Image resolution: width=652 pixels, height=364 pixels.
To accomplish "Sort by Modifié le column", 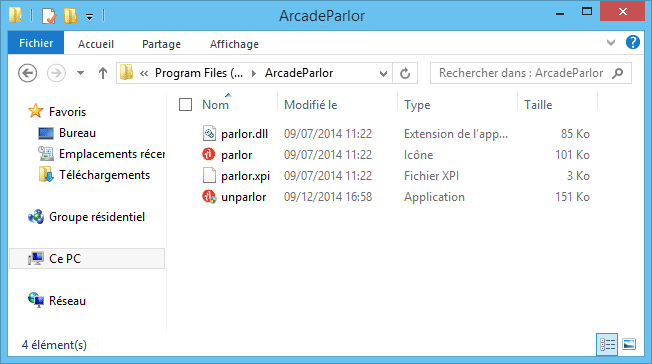I will (310, 105).
